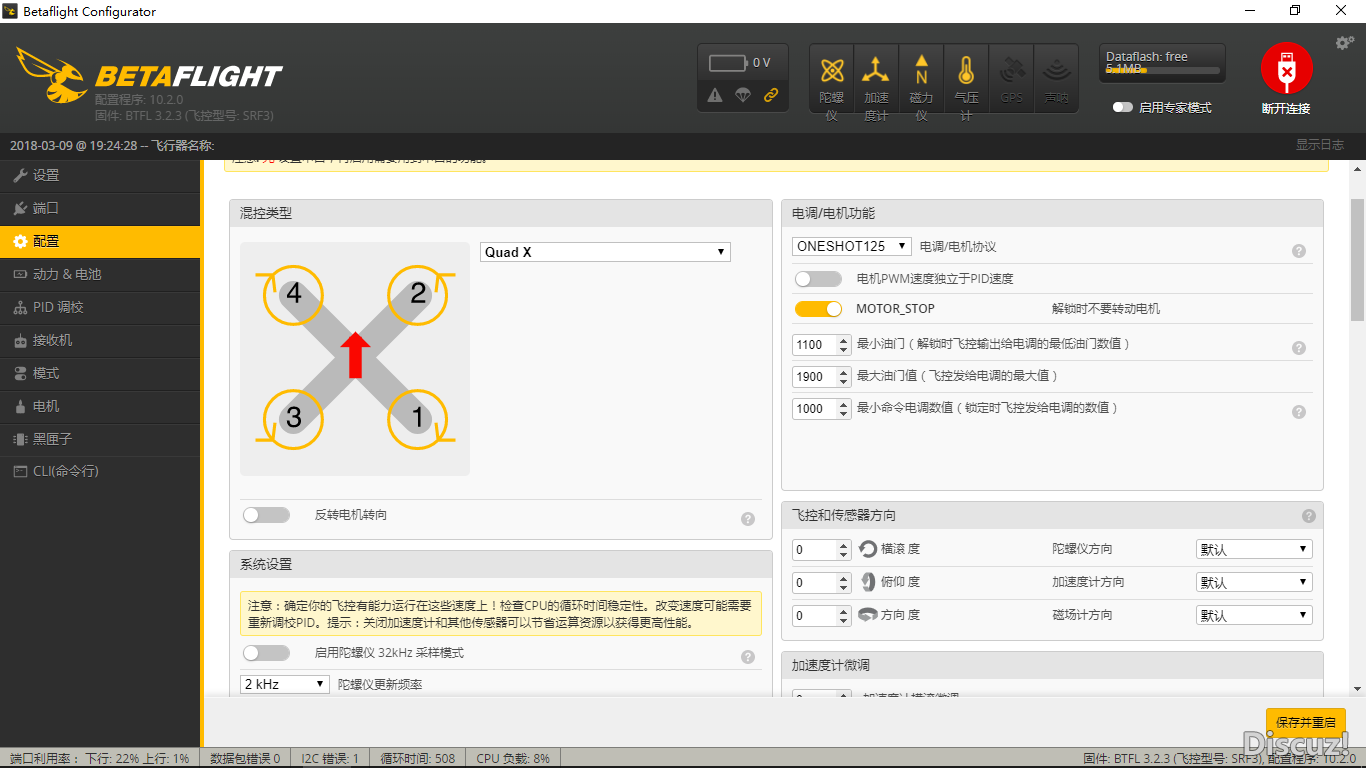This screenshot has height=768, width=1366.
Task: Click the 循环时间: 508 status entry
Action: point(418,758)
